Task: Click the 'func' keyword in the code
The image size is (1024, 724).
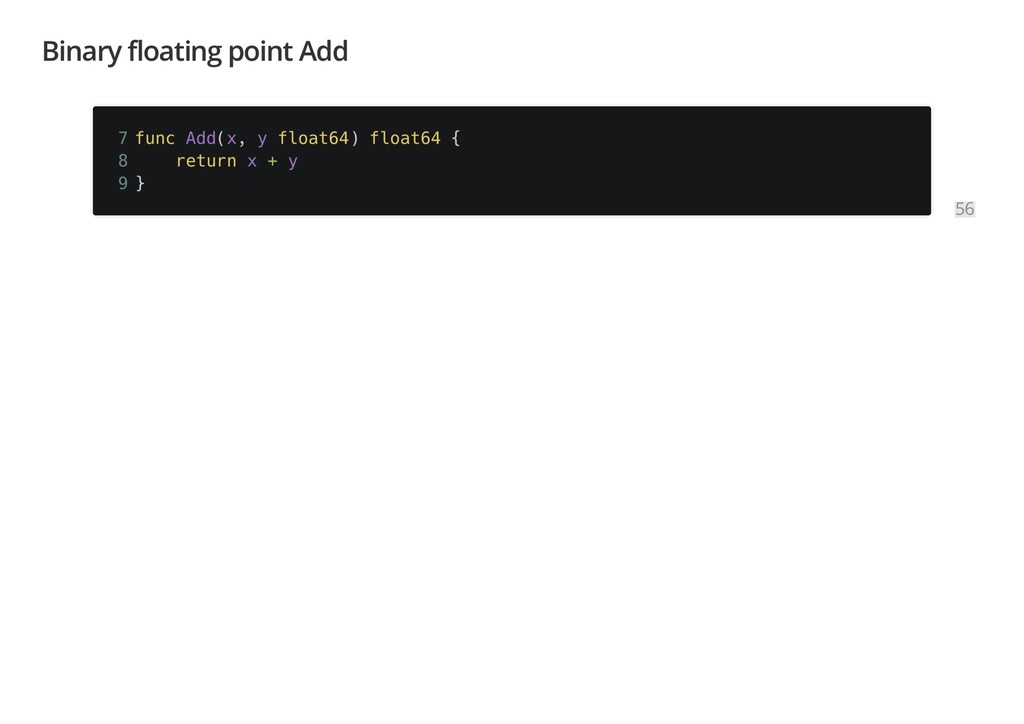Action: pos(155,138)
